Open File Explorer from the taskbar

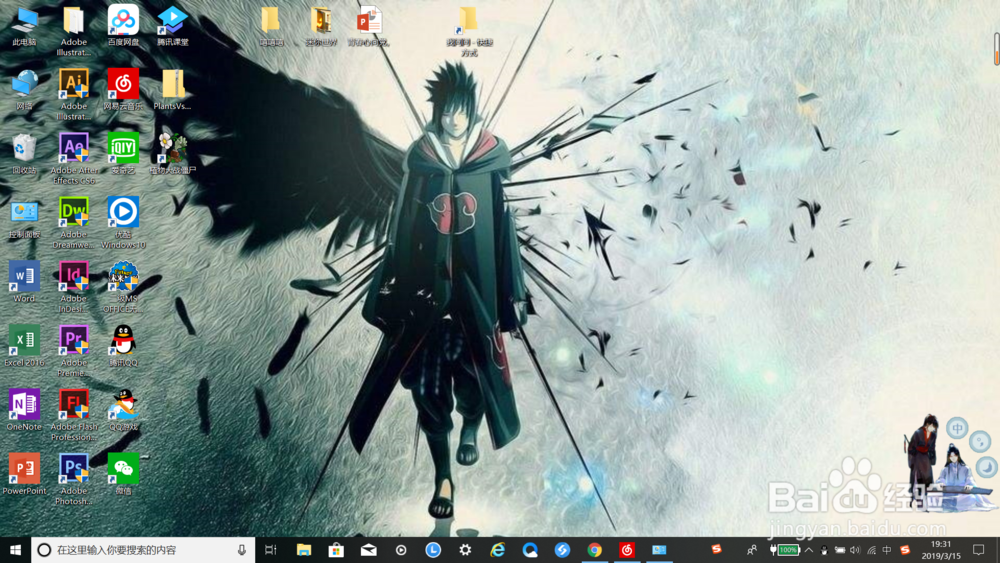click(x=304, y=550)
